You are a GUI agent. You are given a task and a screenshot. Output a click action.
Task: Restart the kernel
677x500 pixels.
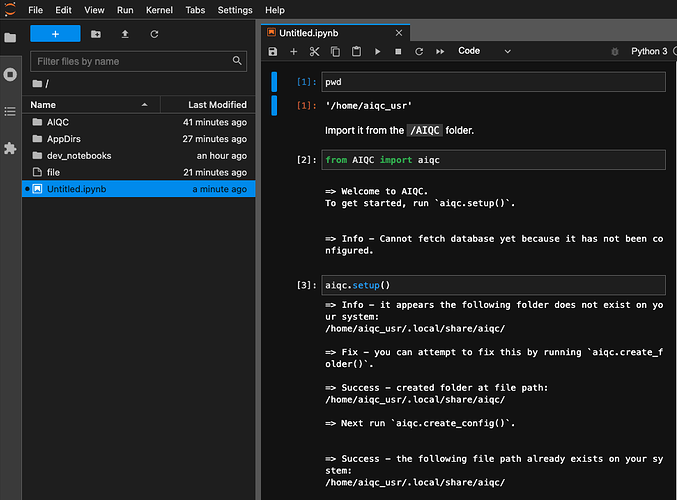click(x=419, y=51)
